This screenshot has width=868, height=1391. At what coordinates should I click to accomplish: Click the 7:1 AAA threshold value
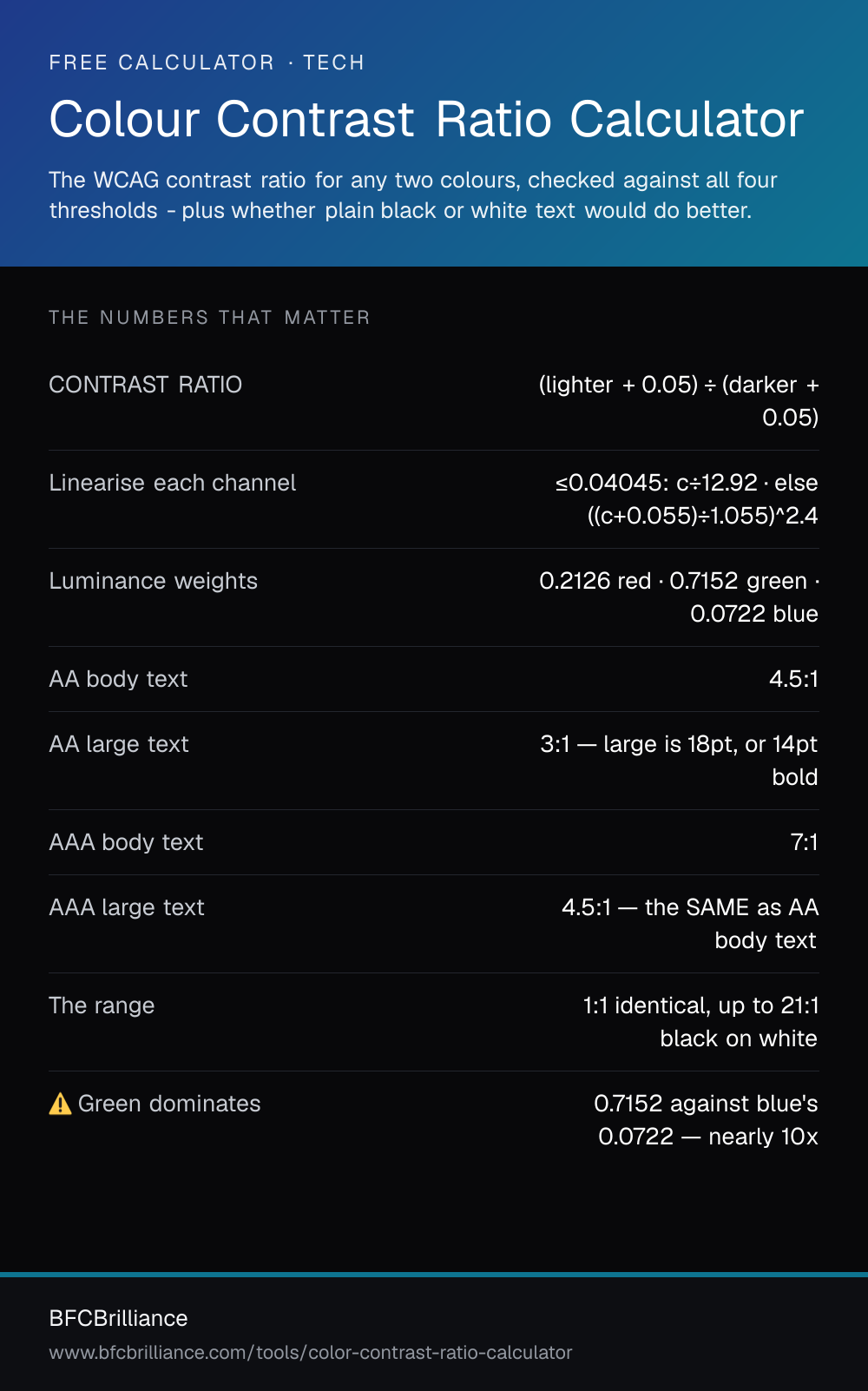pyautogui.click(x=805, y=842)
